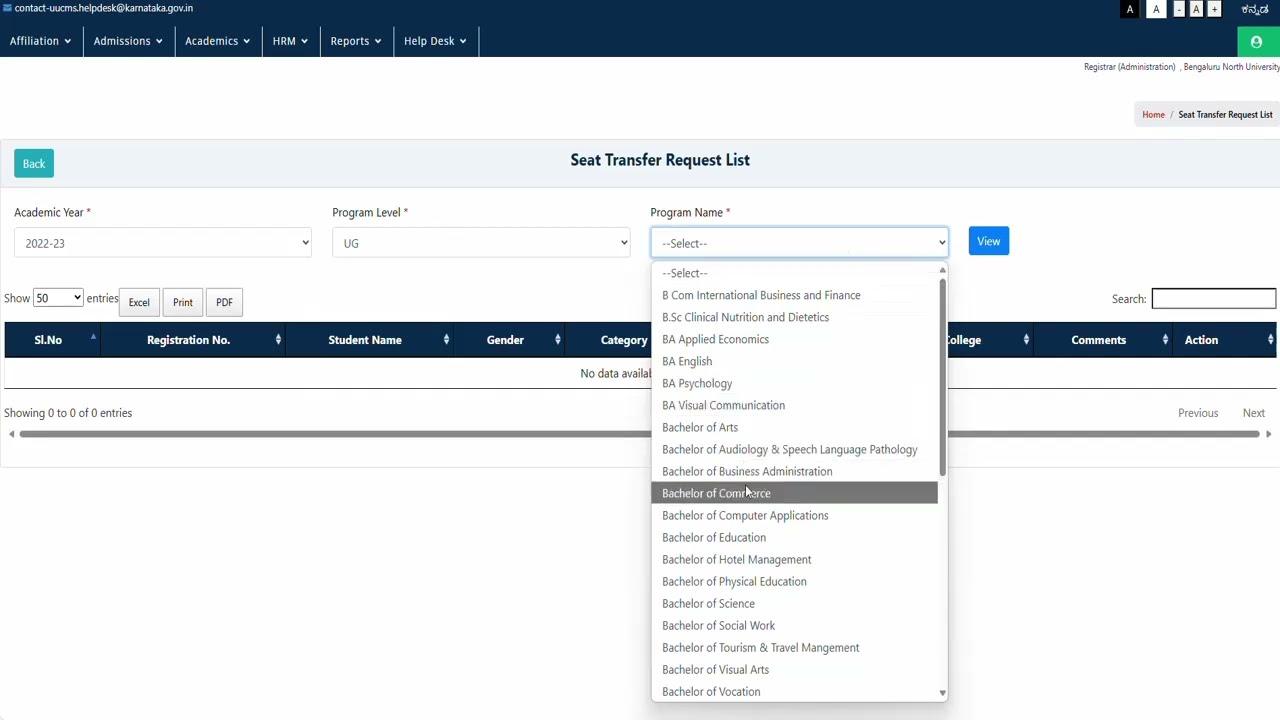The width and height of the screenshot is (1280, 720).
Task: Select Bachelor of Hotel Management option
Action: [x=795, y=559]
